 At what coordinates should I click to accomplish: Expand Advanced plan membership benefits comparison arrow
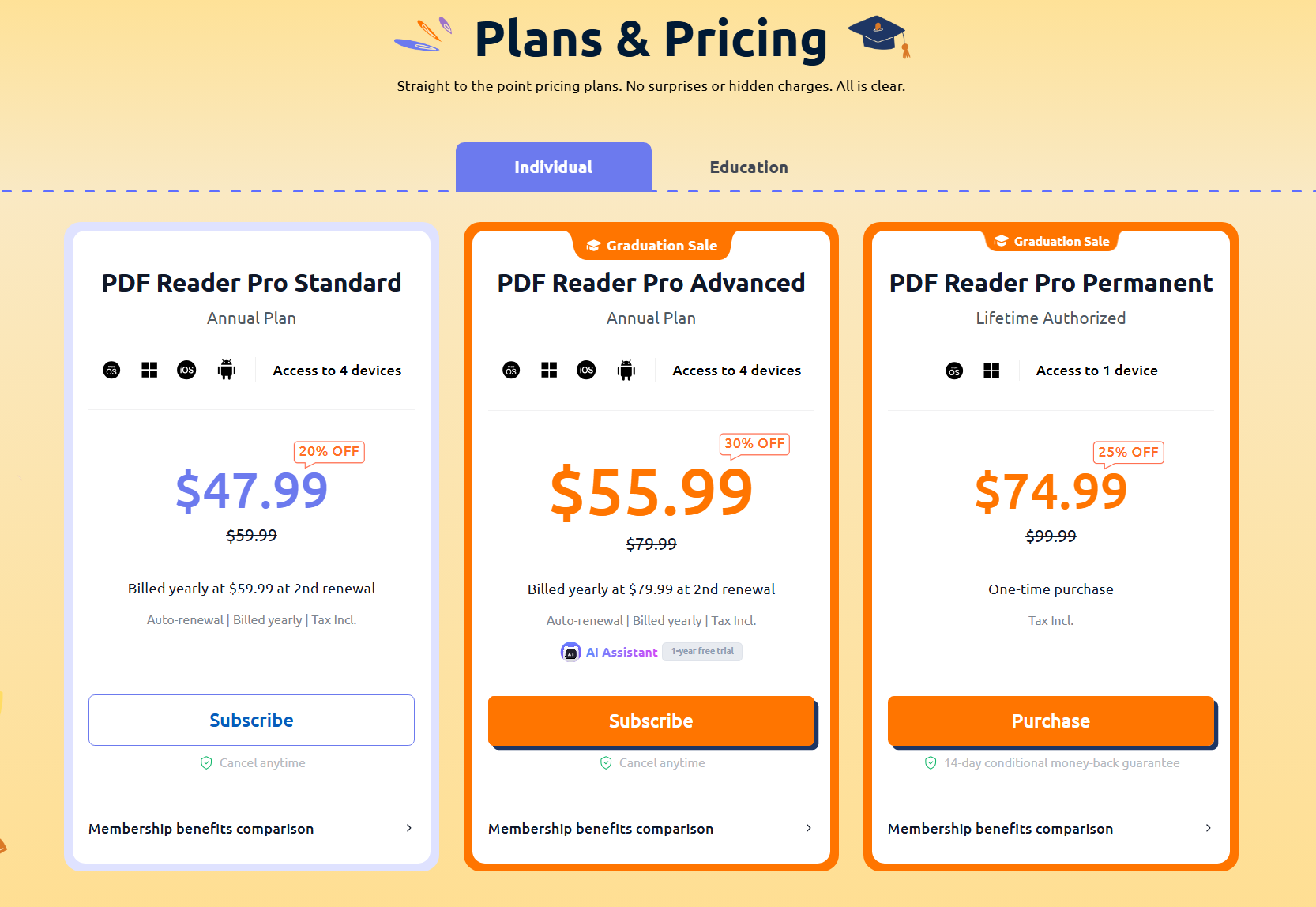808,828
